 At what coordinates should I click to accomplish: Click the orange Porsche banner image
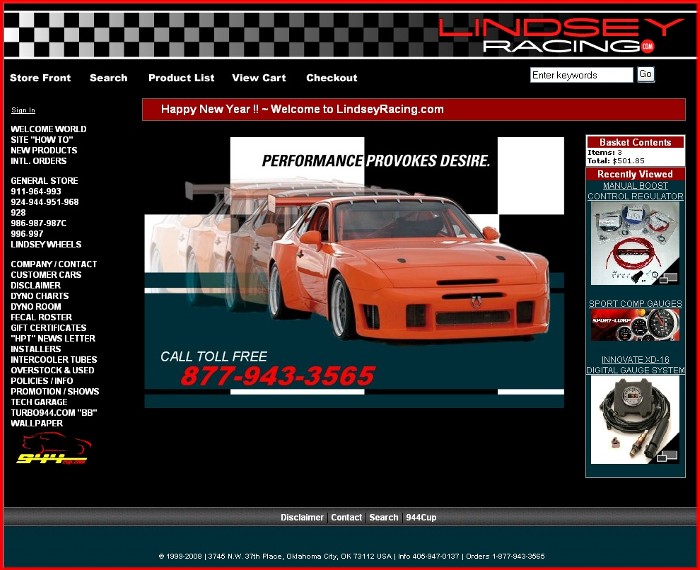click(354, 272)
